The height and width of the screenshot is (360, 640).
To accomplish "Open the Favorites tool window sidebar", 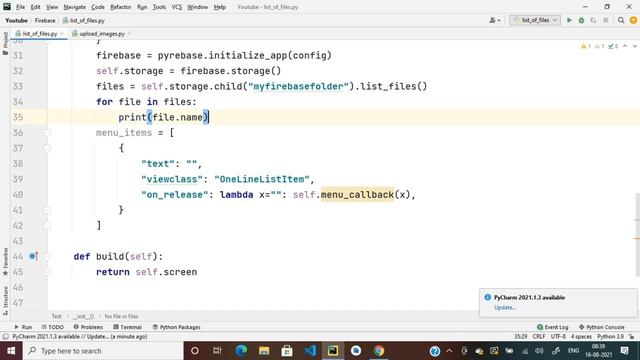I will click(x=5, y=261).
